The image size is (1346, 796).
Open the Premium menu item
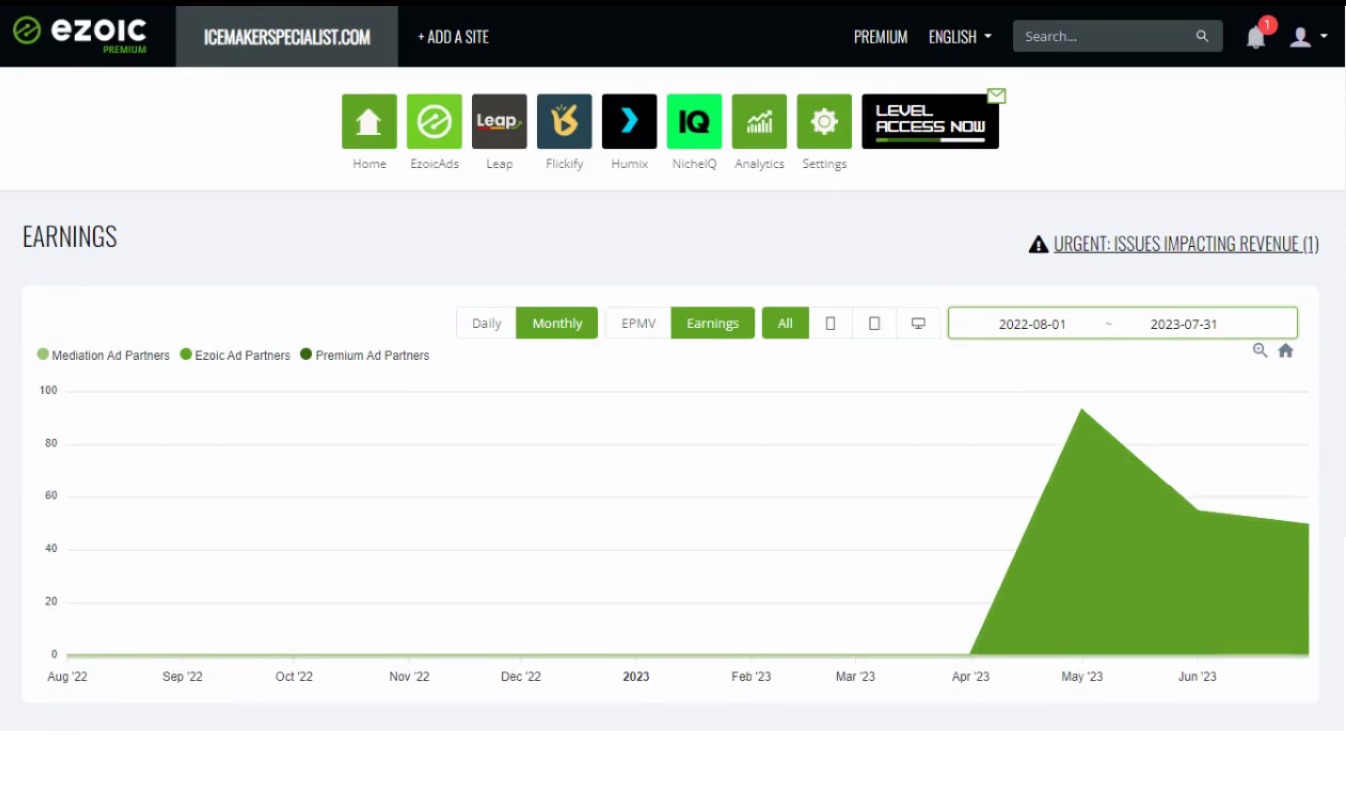[881, 37]
